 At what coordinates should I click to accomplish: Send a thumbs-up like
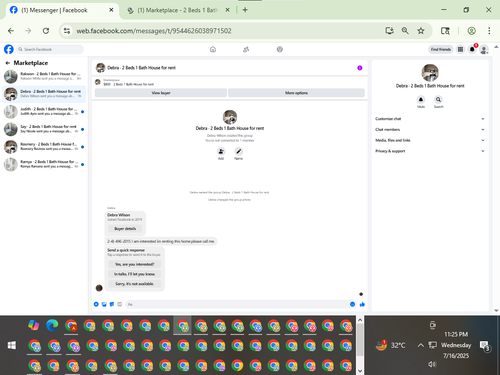(x=362, y=304)
